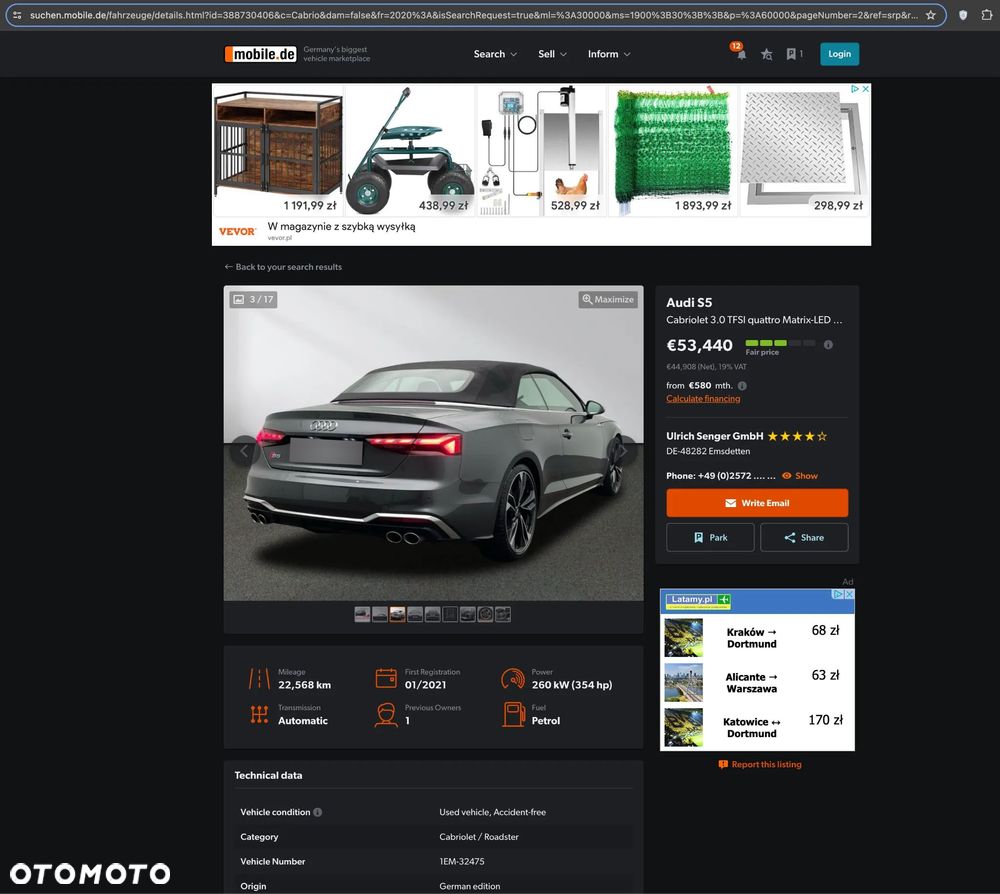Expand the Inform menu

(x=609, y=54)
